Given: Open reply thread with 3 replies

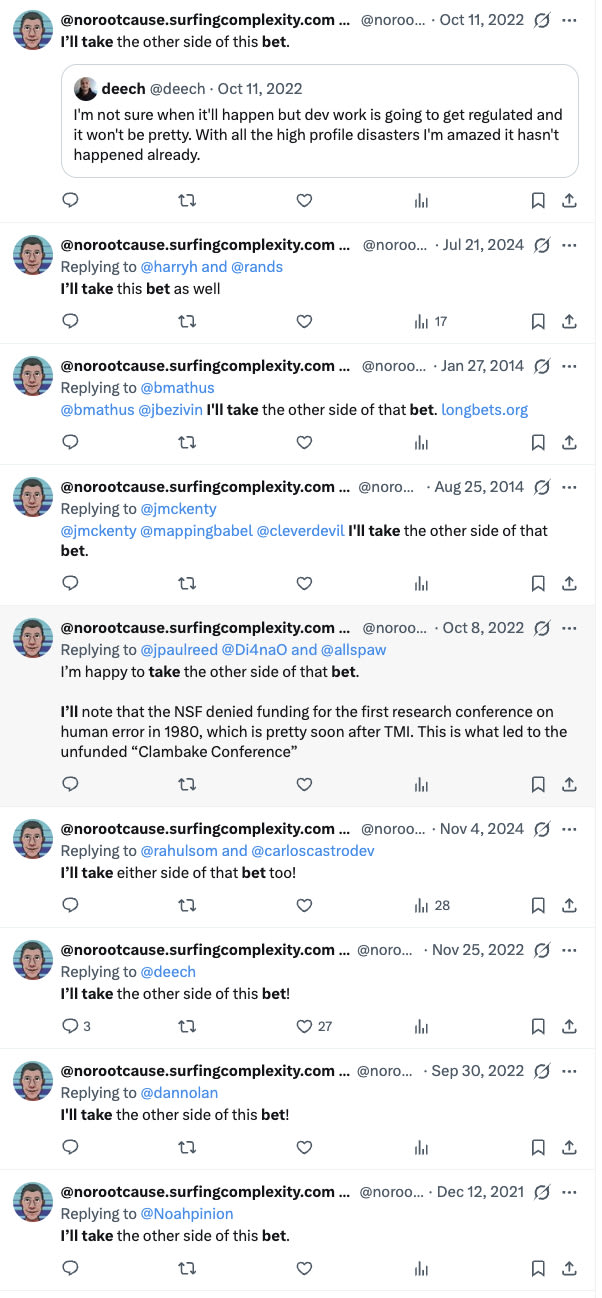Looking at the screenshot, I should (76, 1026).
